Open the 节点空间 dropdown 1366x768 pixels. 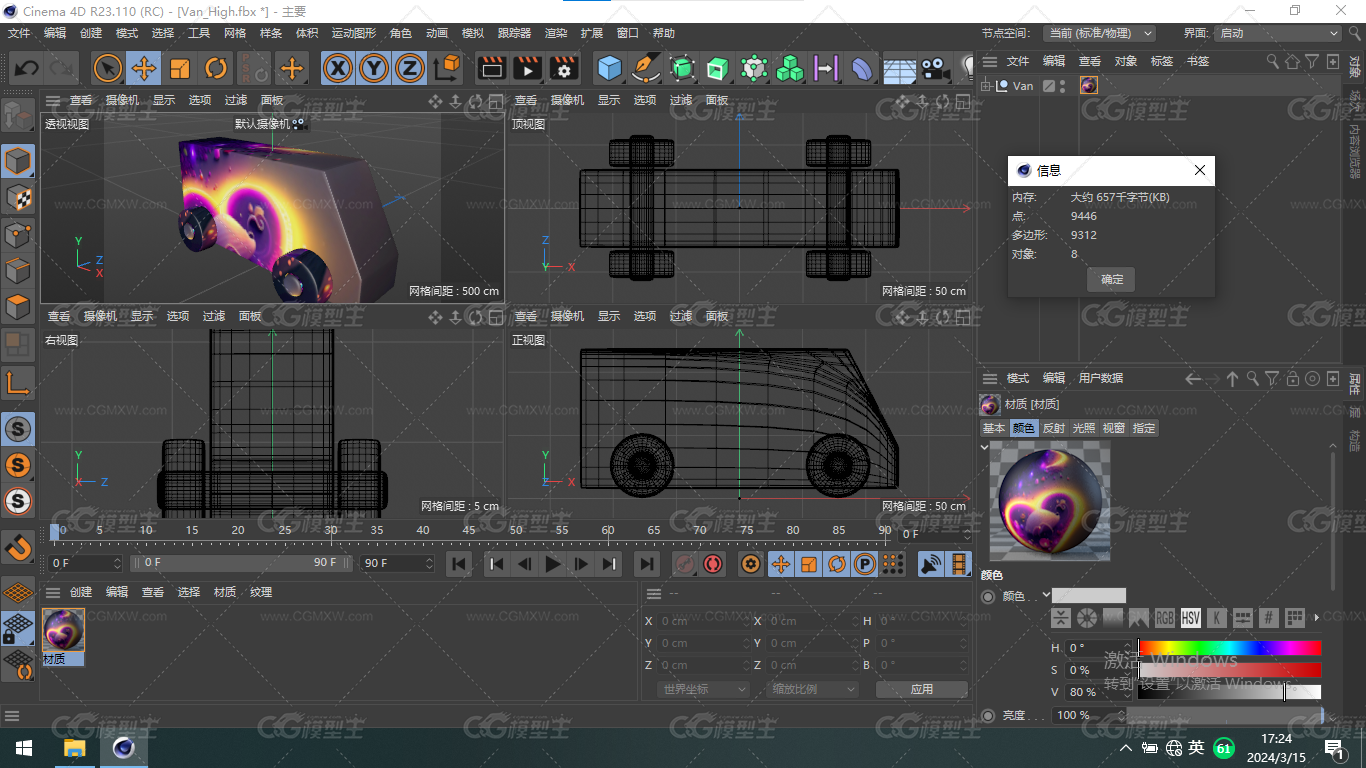coord(1099,33)
